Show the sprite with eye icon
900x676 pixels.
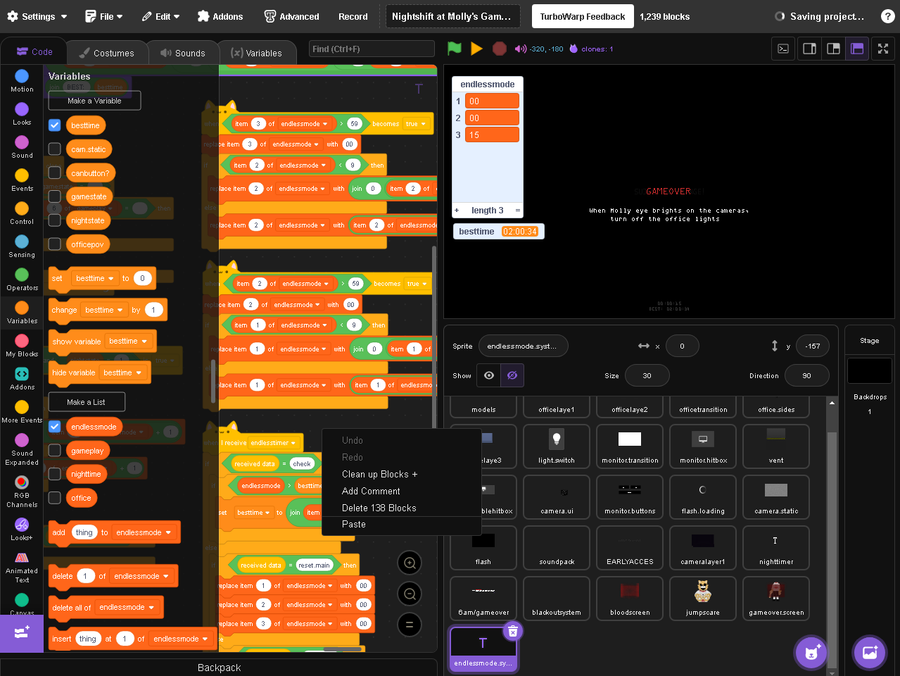coord(489,375)
